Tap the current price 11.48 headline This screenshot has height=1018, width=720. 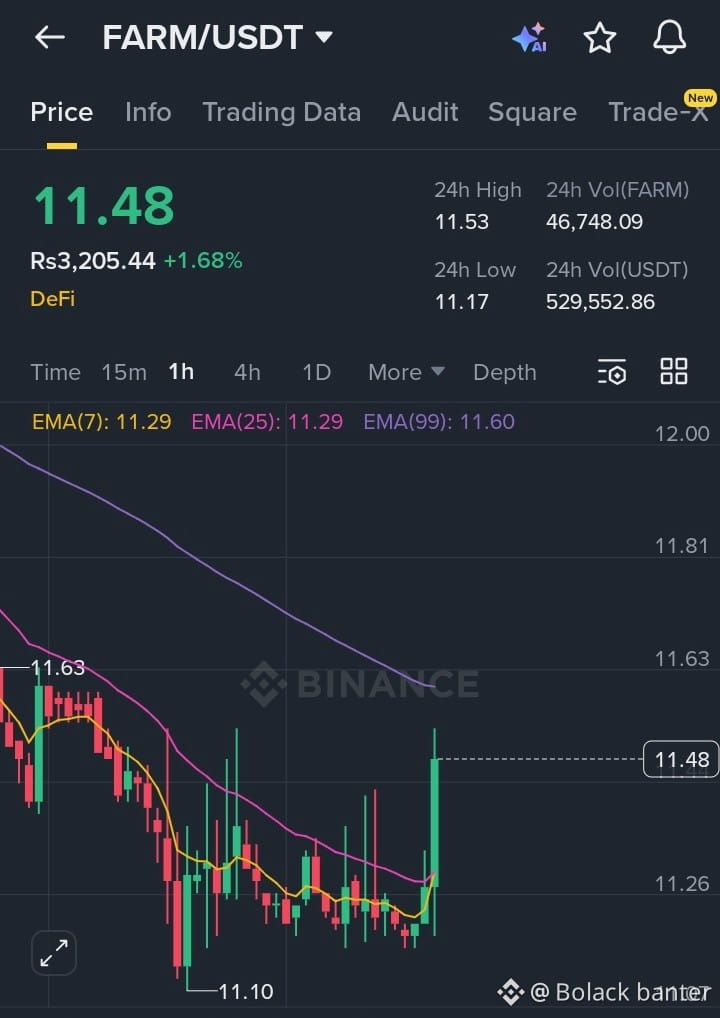tap(104, 206)
